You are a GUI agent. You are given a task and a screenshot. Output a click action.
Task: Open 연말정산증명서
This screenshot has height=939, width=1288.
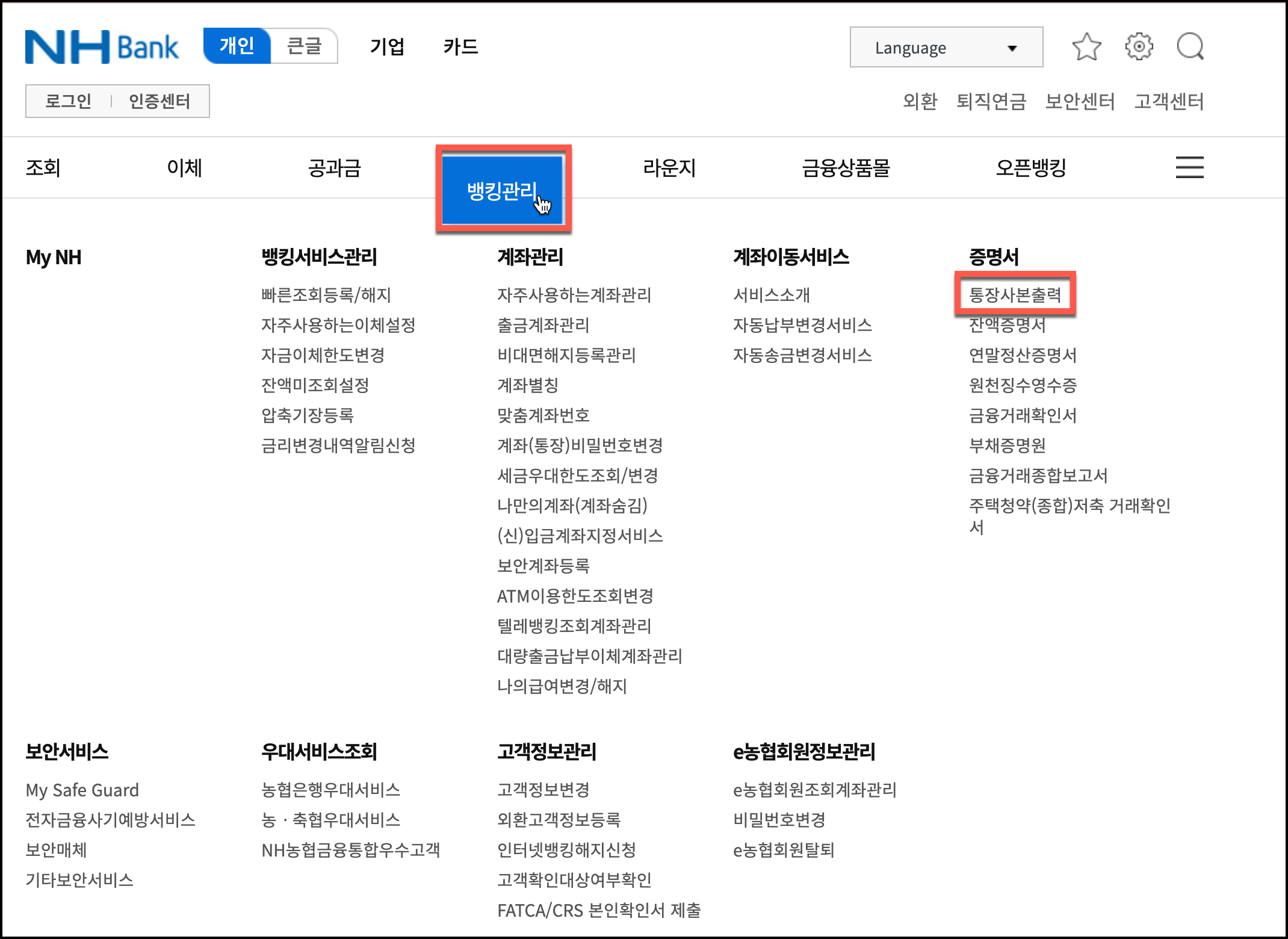pos(1023,355)
